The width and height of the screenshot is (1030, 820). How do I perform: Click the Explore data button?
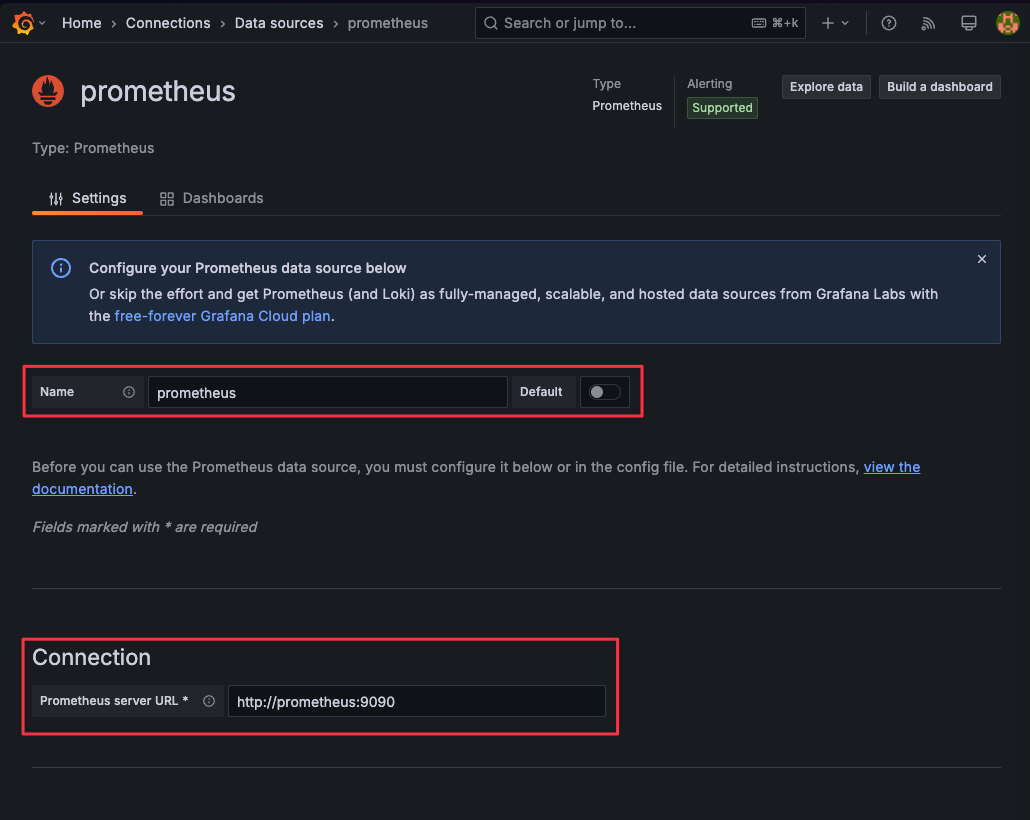click(826, 87)
